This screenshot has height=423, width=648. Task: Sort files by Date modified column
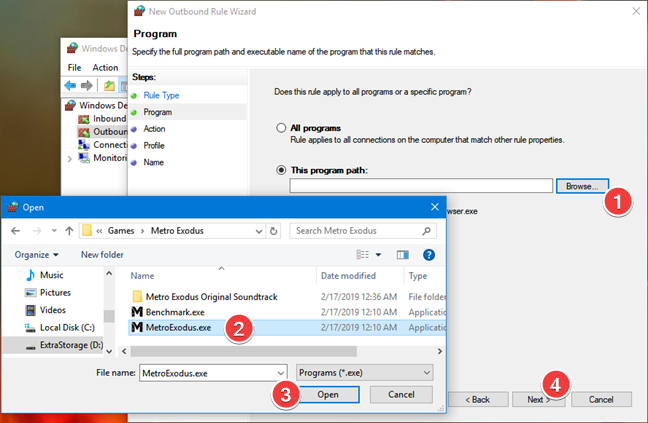tap(348, 276)
